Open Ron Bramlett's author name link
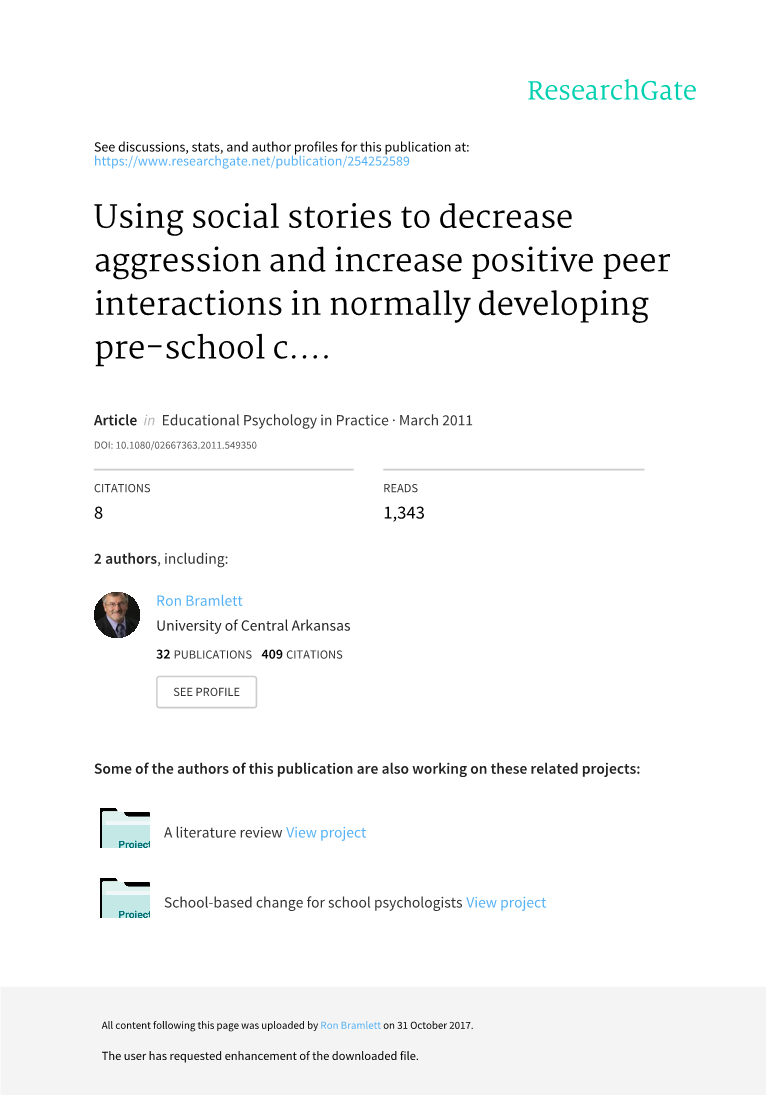The width and height of the screenshot is (766, 1095). point(199,601)
